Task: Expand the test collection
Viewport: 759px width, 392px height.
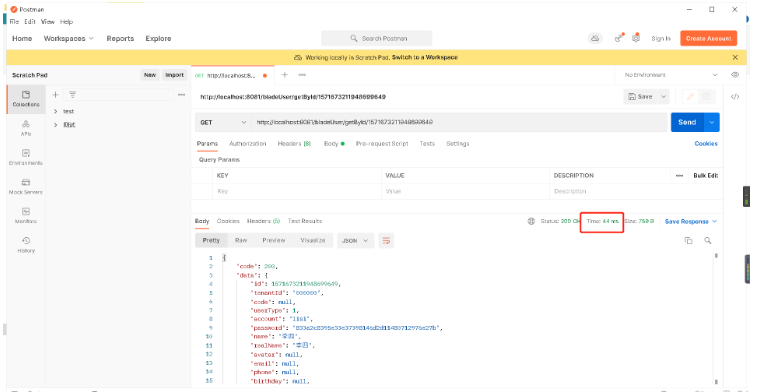Action: point(56,111)
